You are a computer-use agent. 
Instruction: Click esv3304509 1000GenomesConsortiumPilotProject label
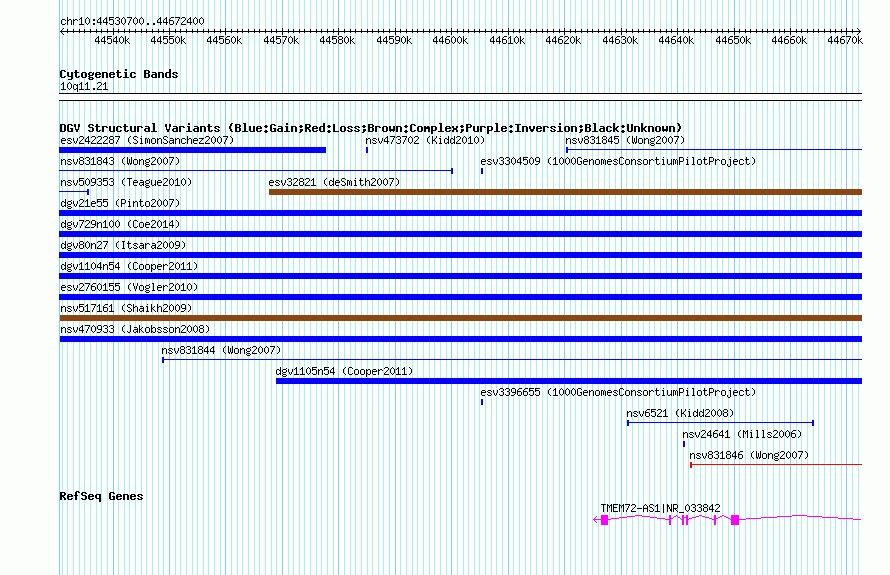[x=618, y=161]
